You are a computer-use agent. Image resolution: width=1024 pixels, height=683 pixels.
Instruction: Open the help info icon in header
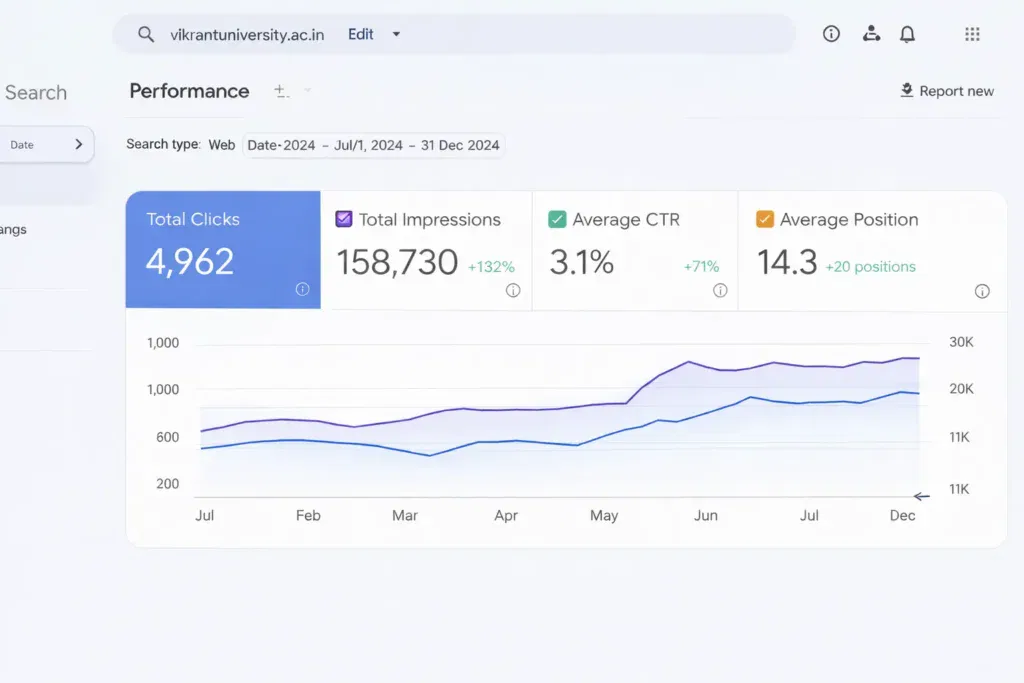pyautogui.click(x=831, y=34)
